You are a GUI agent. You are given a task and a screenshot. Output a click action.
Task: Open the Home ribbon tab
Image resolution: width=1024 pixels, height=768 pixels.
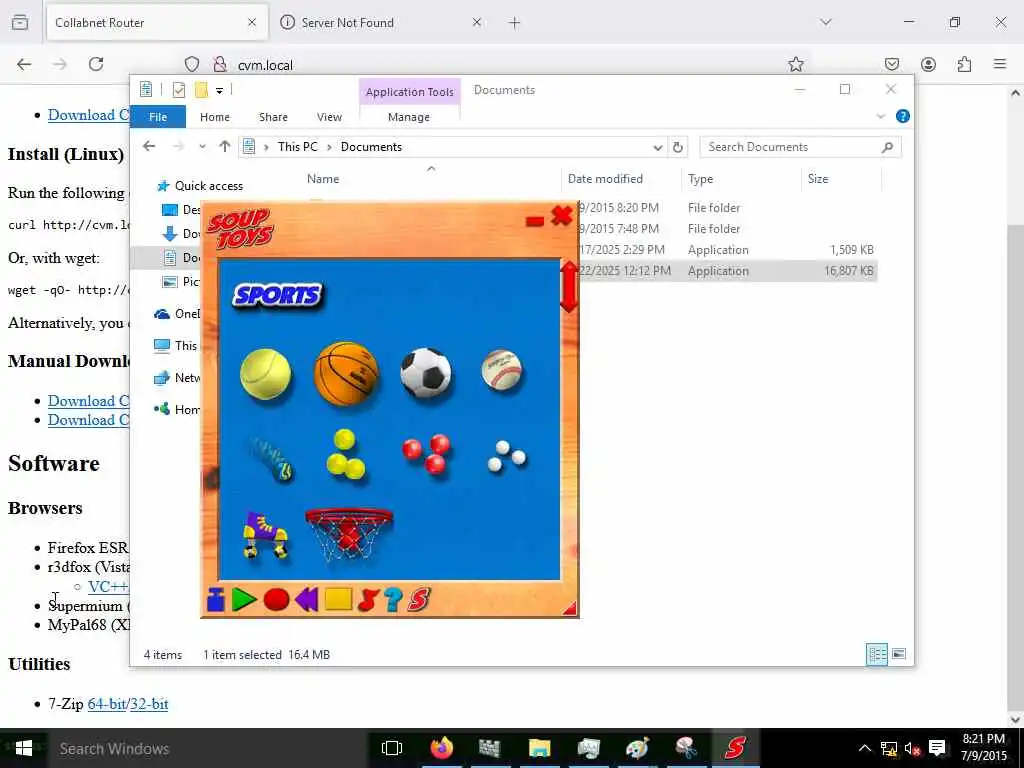[x=215, y=117]
